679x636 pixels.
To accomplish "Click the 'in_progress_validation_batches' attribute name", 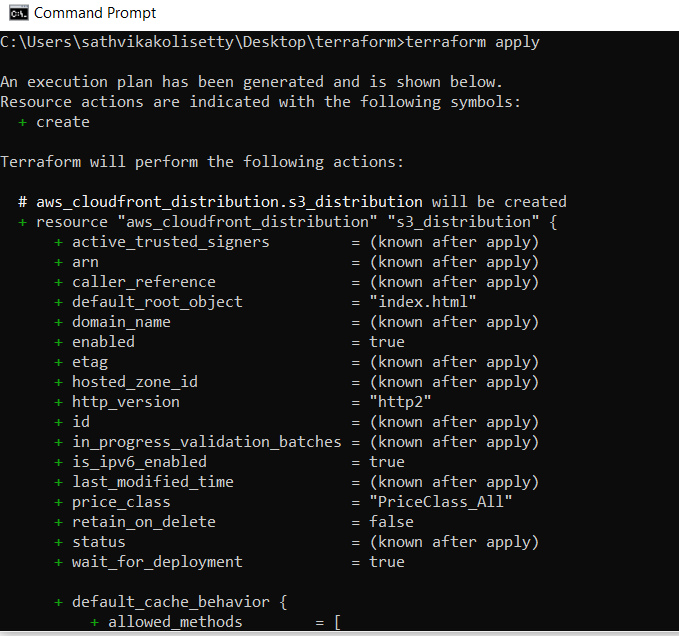I will pyautogui.click(x=207, y=442).
